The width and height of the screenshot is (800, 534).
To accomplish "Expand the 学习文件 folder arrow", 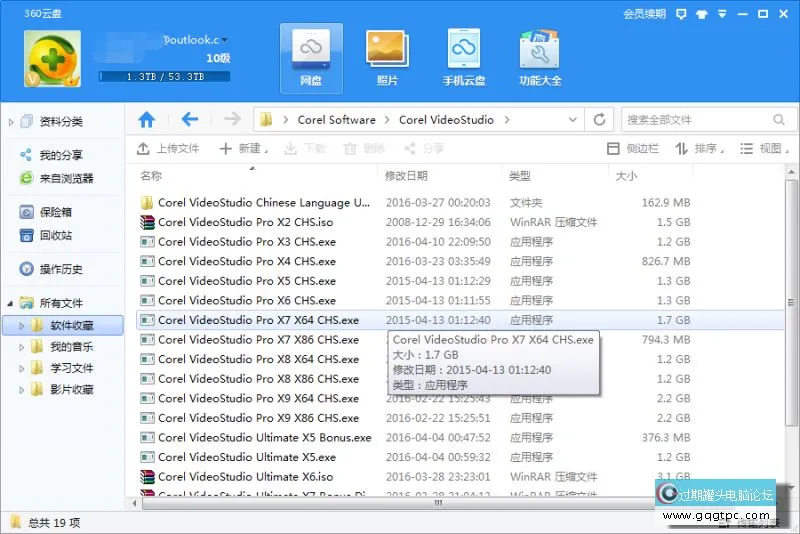I will pyautogui.click(x=21, y=368).
